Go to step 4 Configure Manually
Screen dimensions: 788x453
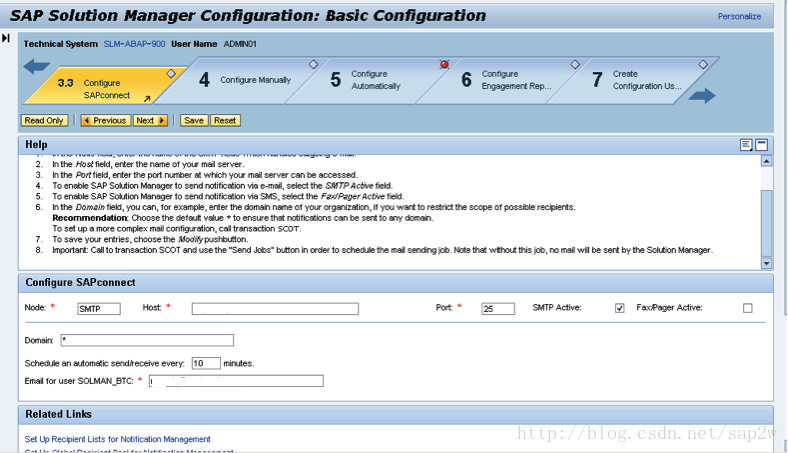tap(245, 80)
